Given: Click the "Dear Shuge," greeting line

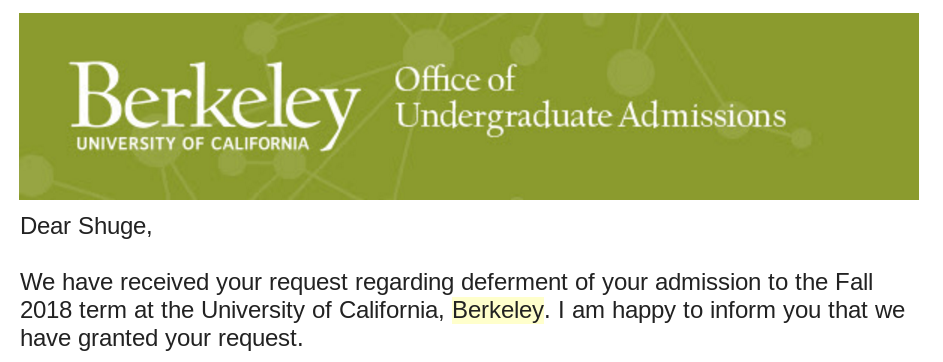Looking at the screenshot, I should tap(86, 226).
